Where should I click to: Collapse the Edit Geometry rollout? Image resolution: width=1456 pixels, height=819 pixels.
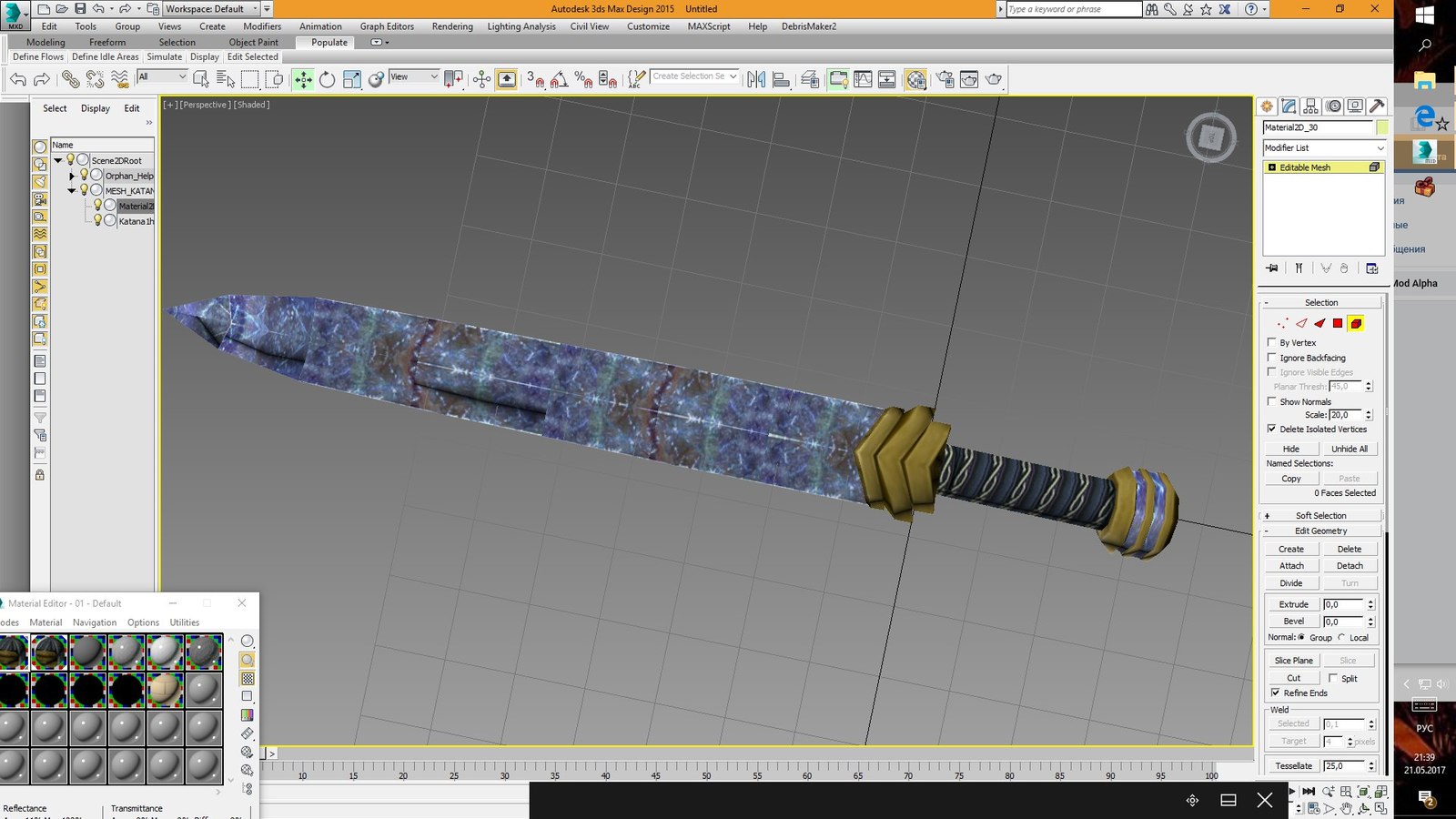[x=1321, y=531]
